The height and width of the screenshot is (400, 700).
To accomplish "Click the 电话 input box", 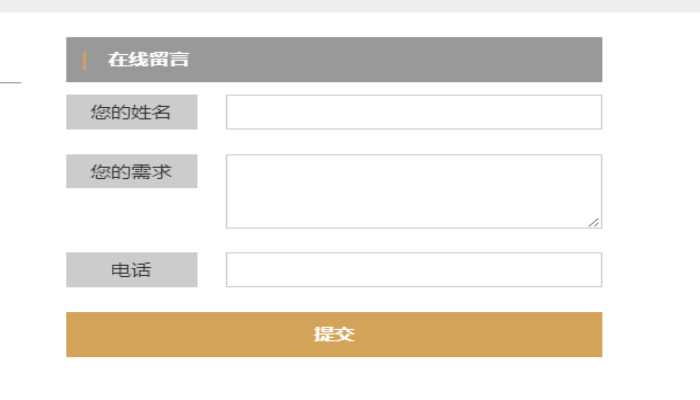I will click(x=413, y=270).
